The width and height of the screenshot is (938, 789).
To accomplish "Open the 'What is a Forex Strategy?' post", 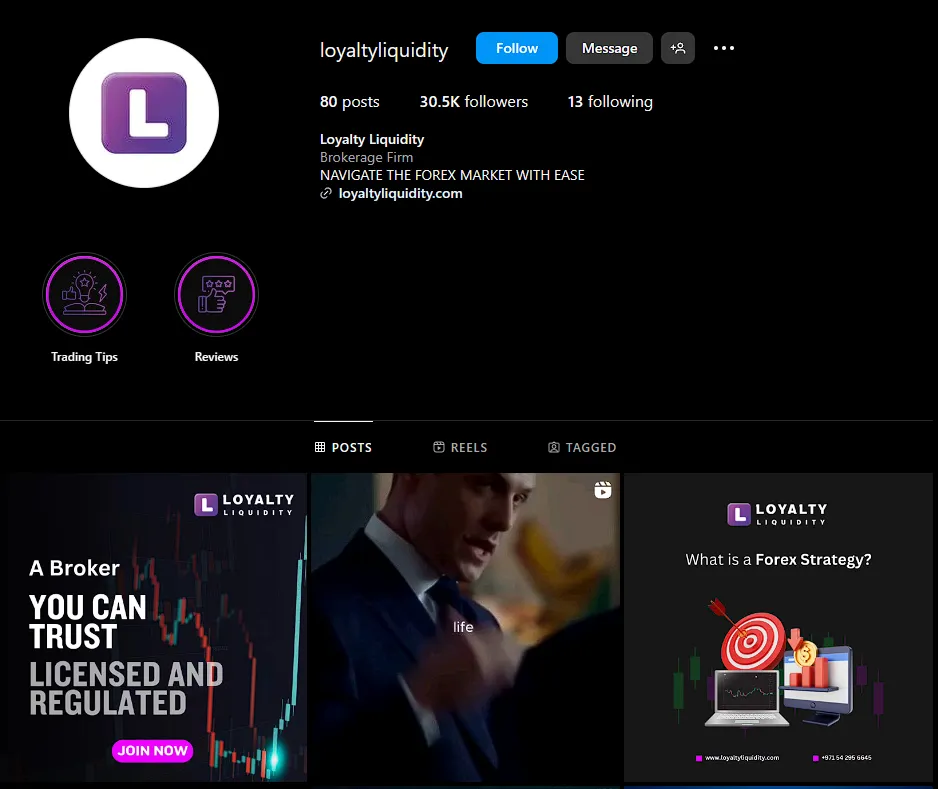I will click(778, 627).
